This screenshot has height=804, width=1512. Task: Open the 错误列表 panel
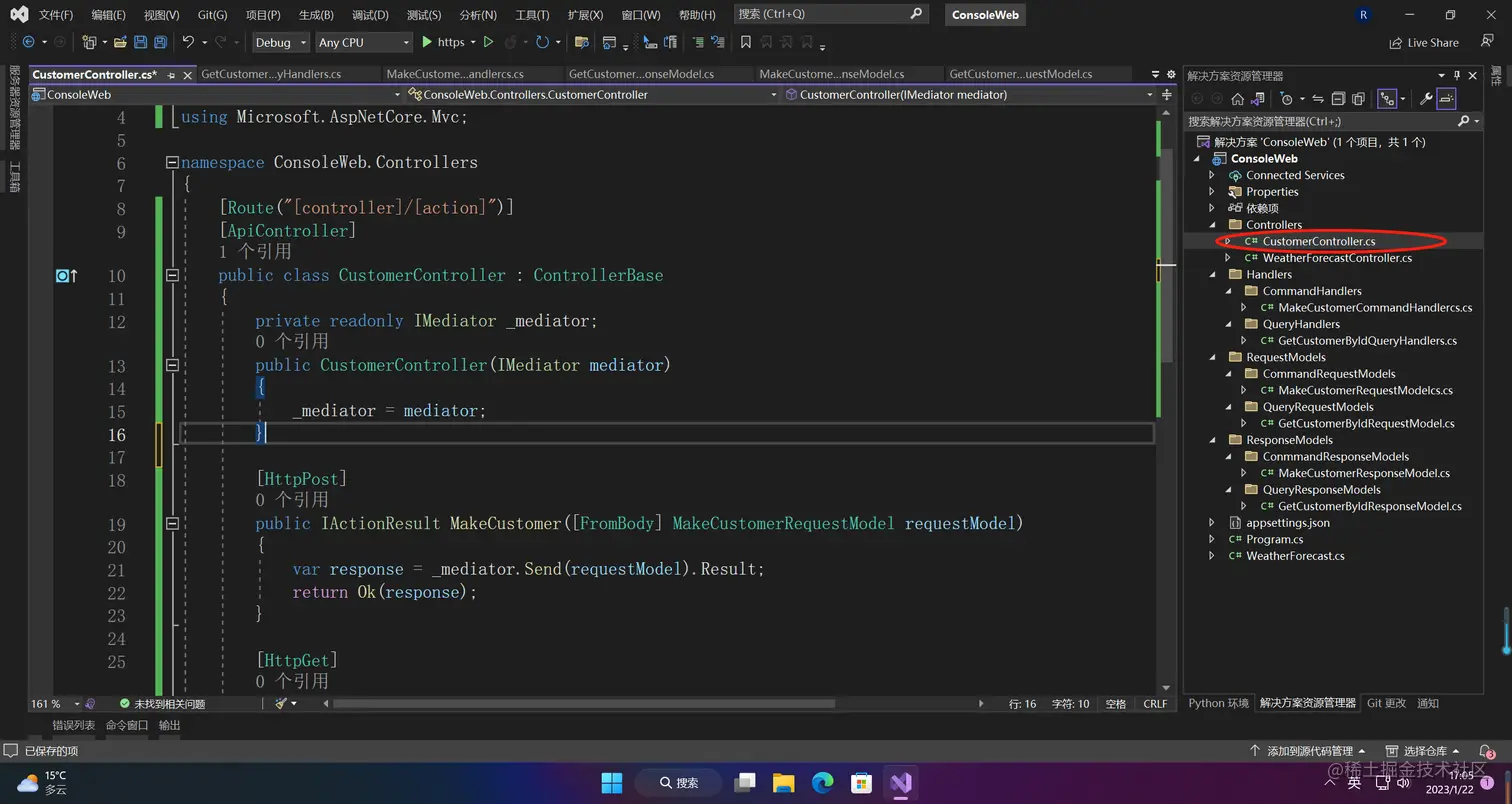[x=74, y=725]
